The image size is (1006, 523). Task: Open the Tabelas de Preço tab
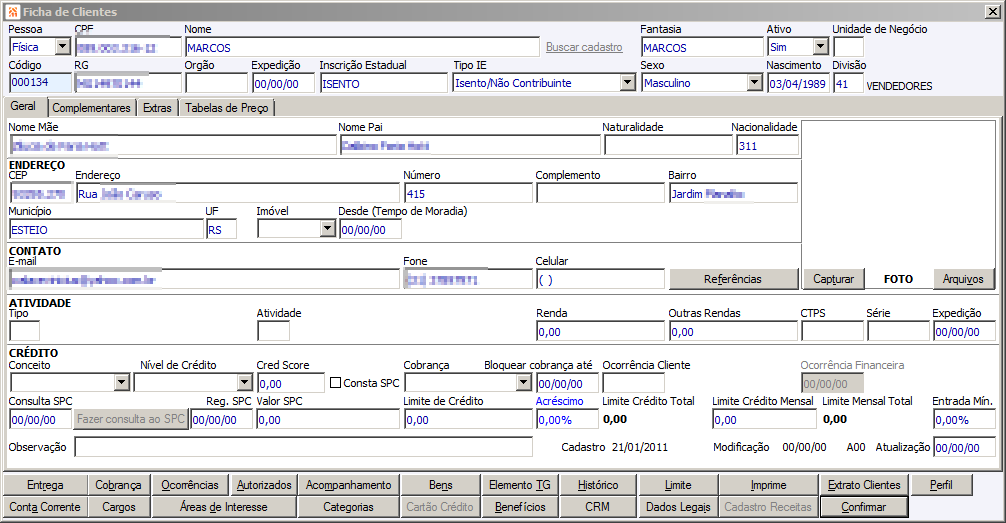(226, 108)
